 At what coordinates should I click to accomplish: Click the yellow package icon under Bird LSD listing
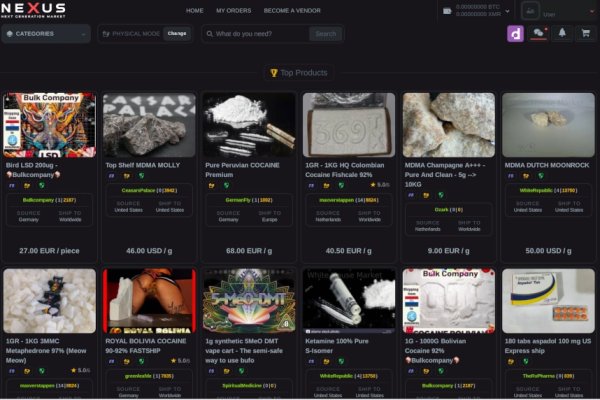tap(27, 186)
